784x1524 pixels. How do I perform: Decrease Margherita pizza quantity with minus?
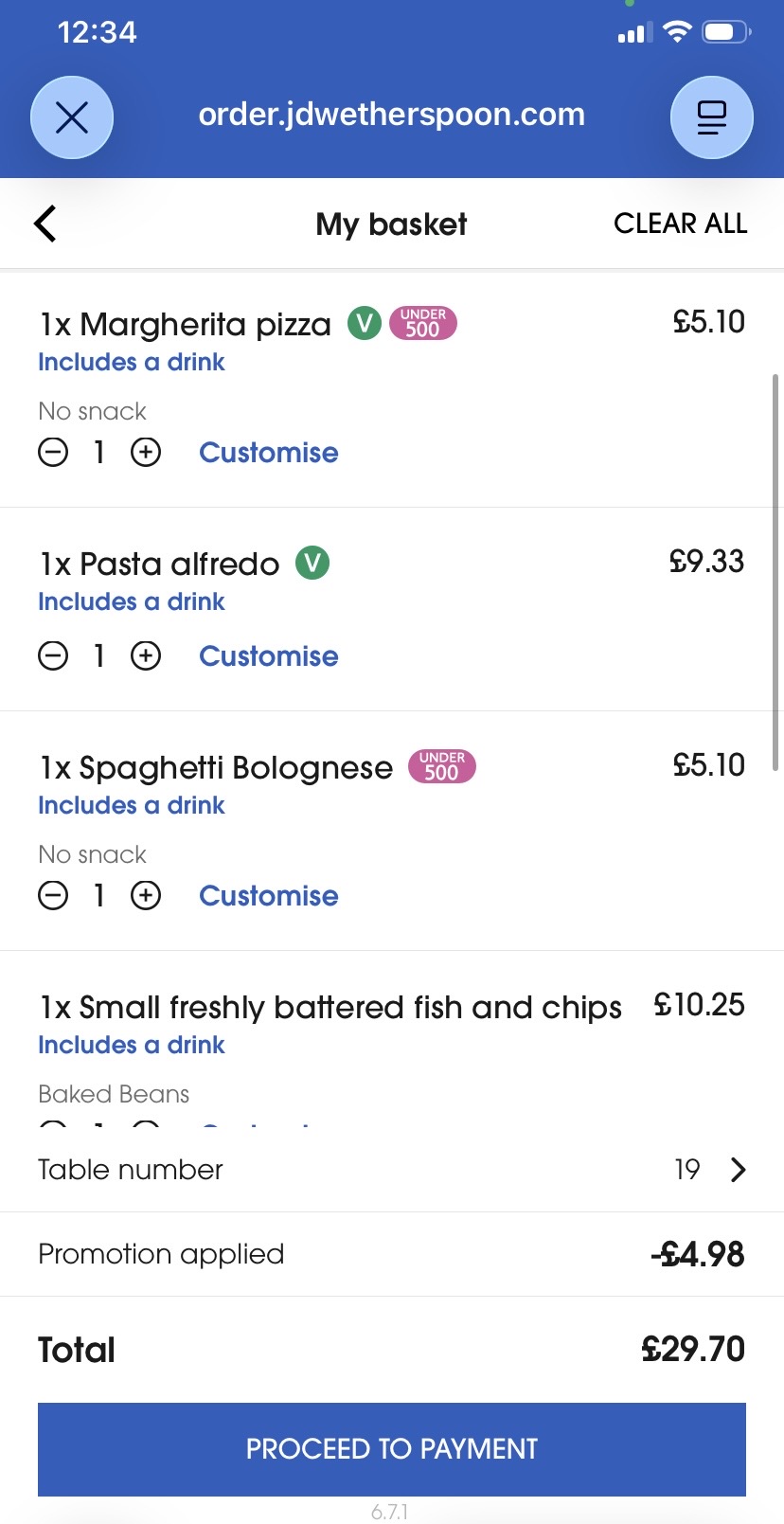[53, 453]
